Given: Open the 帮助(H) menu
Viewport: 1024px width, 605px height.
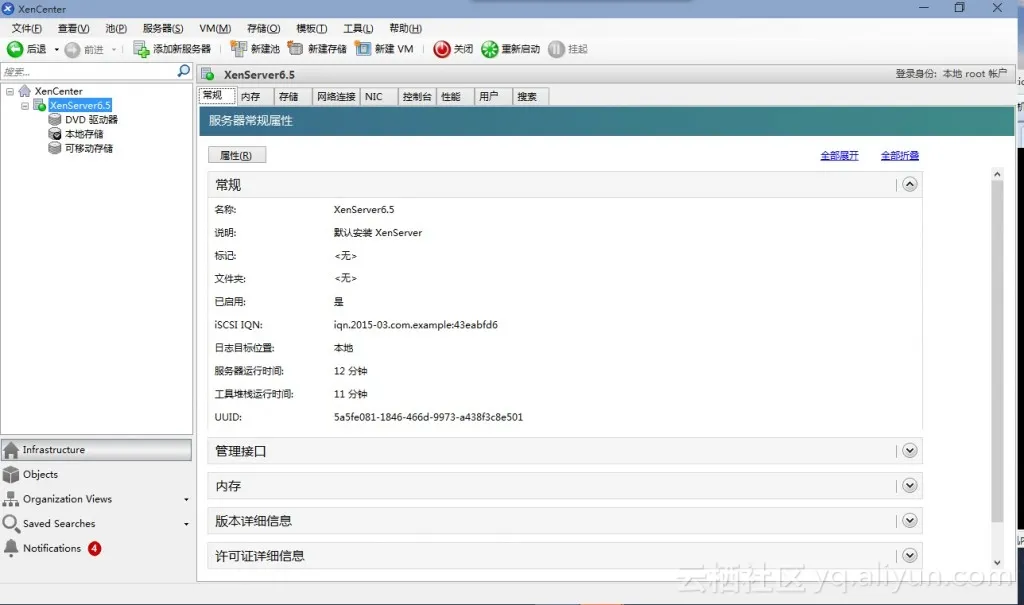Looking at the screenshot, I should 406,28.
